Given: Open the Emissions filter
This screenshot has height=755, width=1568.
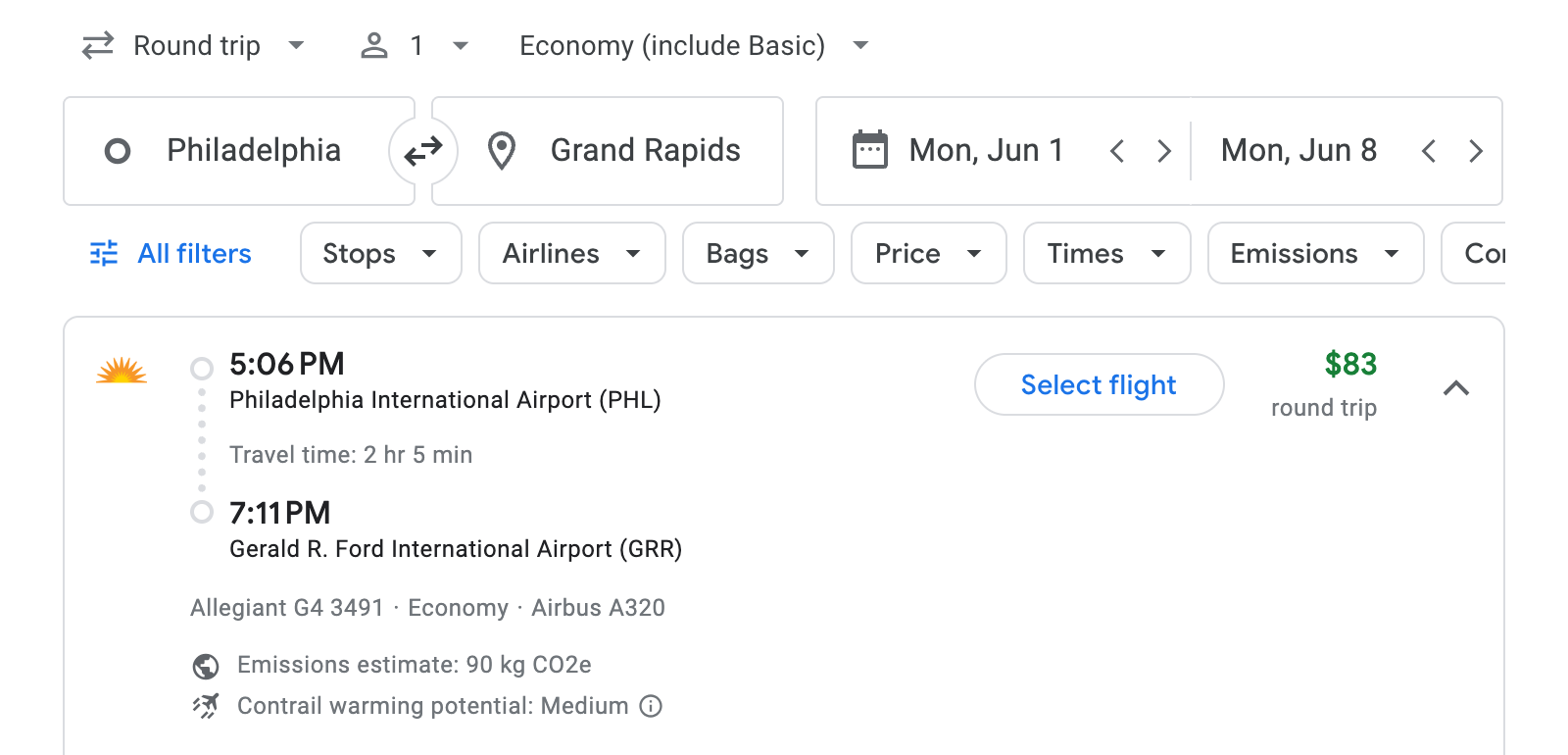Looking at the screenshot, I should pos(1314,253).
